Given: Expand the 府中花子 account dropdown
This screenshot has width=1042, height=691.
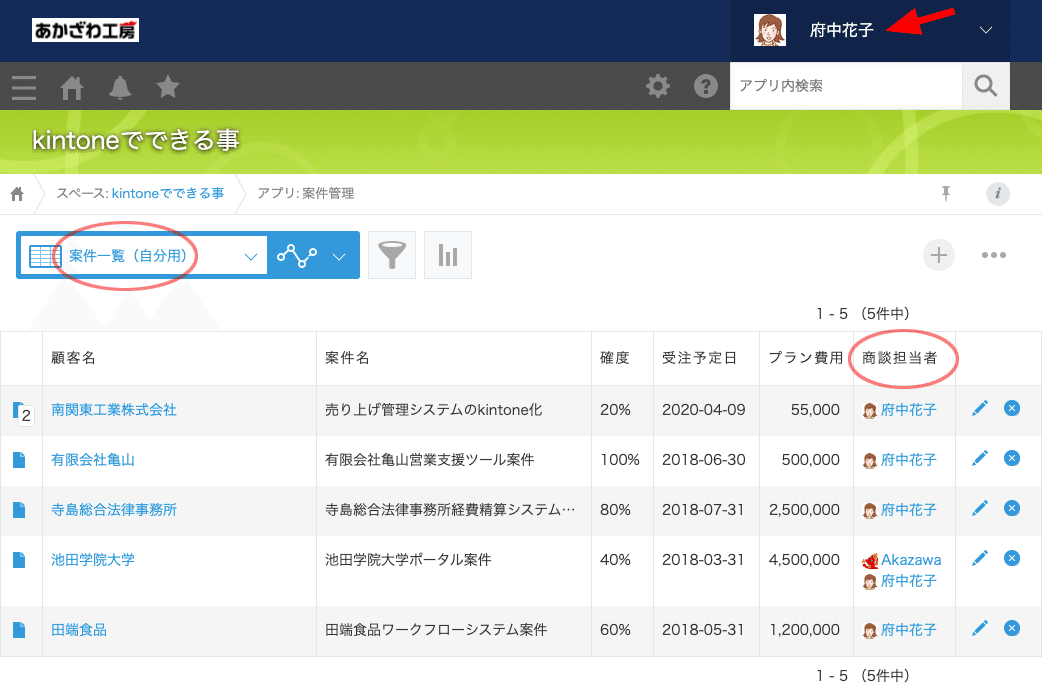Looking at the screenshot, I should [986, 30].
